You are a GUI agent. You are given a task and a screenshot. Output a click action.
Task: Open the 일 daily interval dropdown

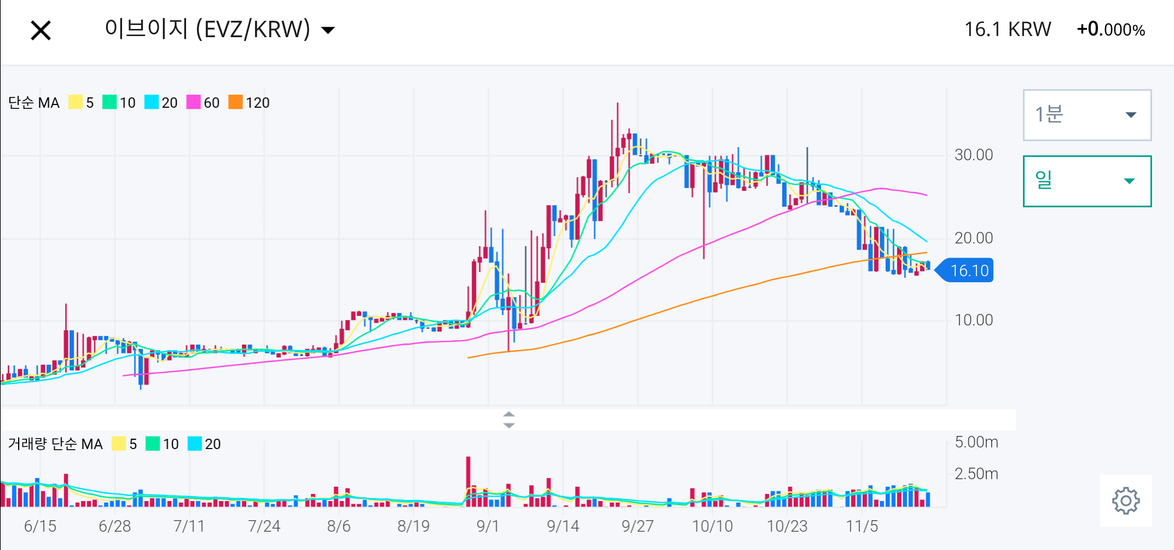(1086, 181)
